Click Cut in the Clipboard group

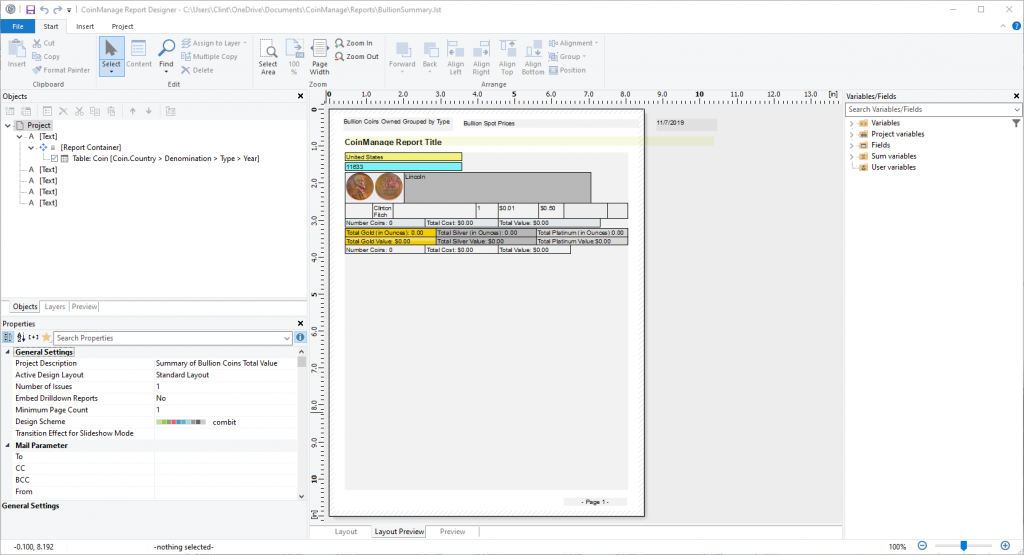44,43
